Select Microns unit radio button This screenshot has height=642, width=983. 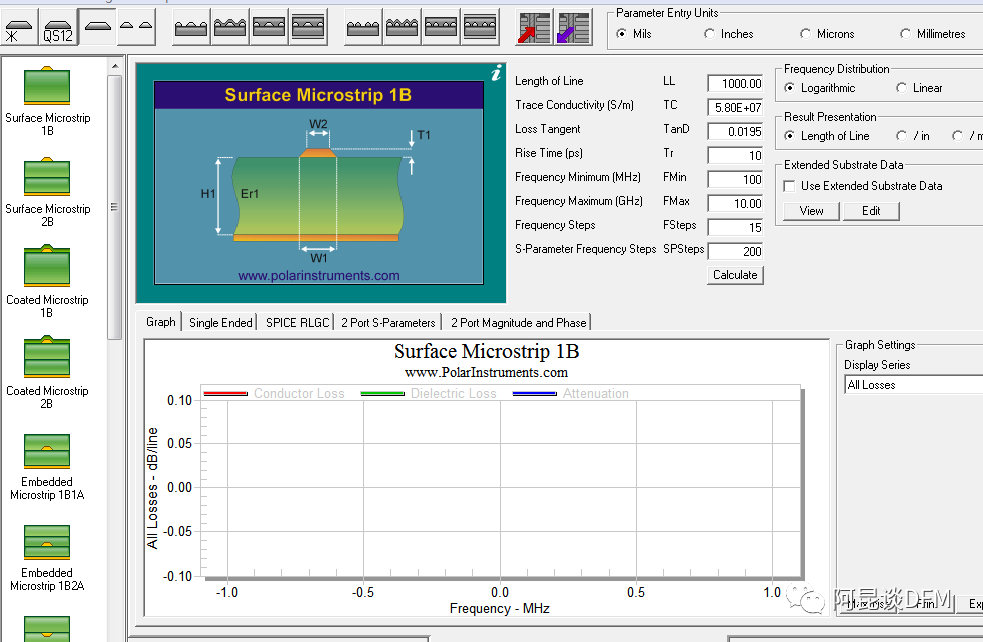click(x=806, y=34)
